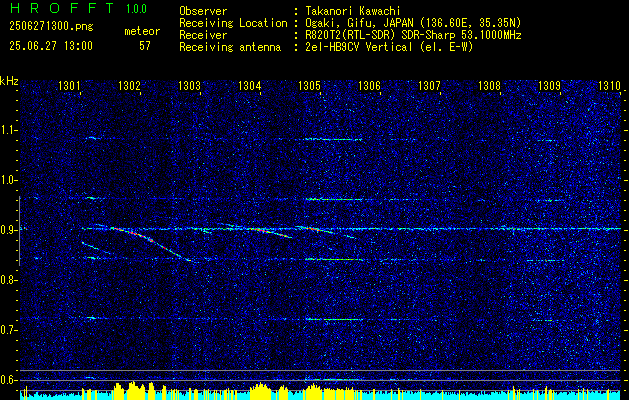The image size is (629, 400).
Task: Click time marker 1303
Action: [189, 85]
